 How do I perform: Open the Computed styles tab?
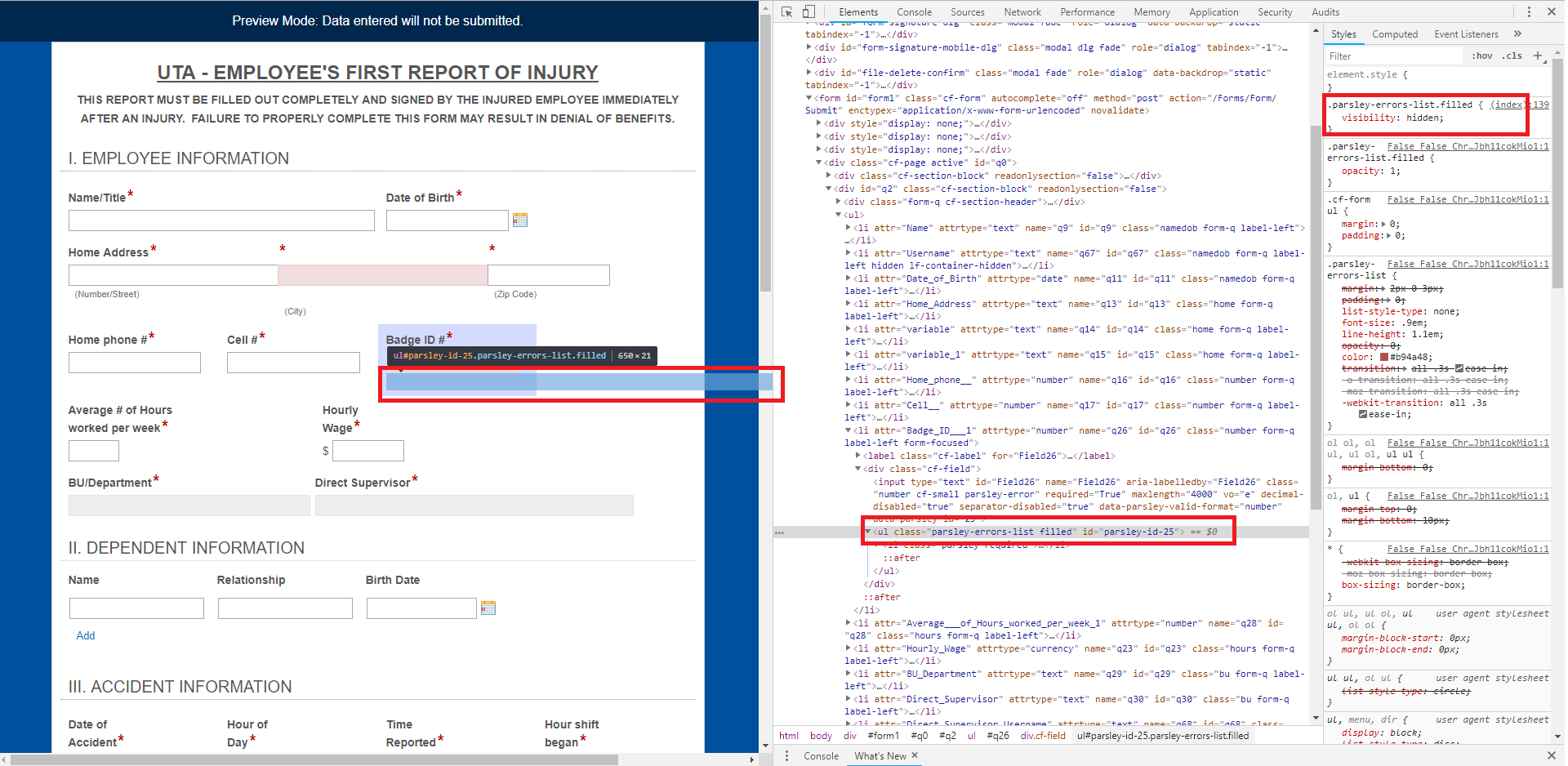(1394, 34)
